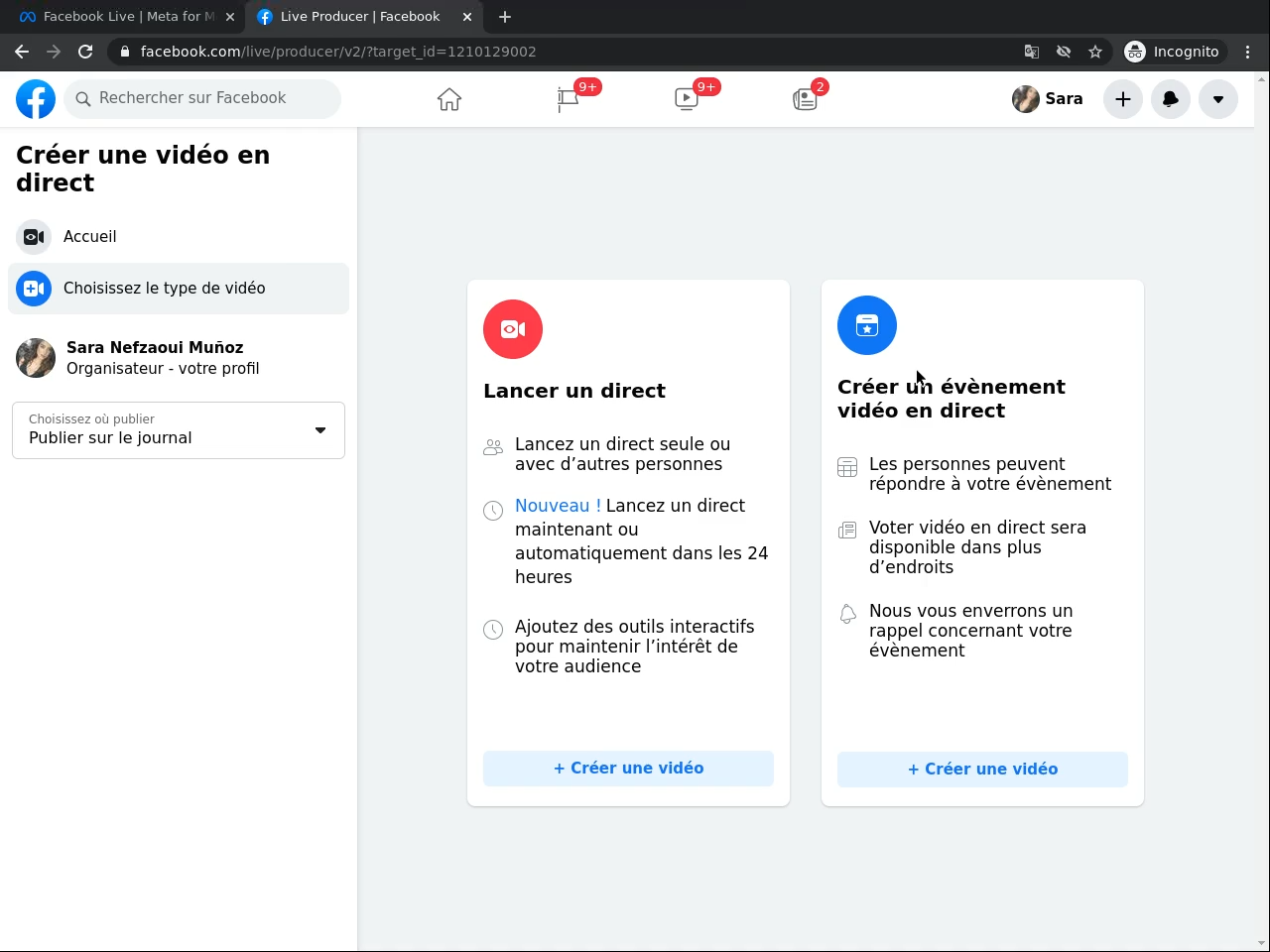The image size is (1270, 952).
Task: Click the page scrollbar down arrow
Action: click(1262, 943)
